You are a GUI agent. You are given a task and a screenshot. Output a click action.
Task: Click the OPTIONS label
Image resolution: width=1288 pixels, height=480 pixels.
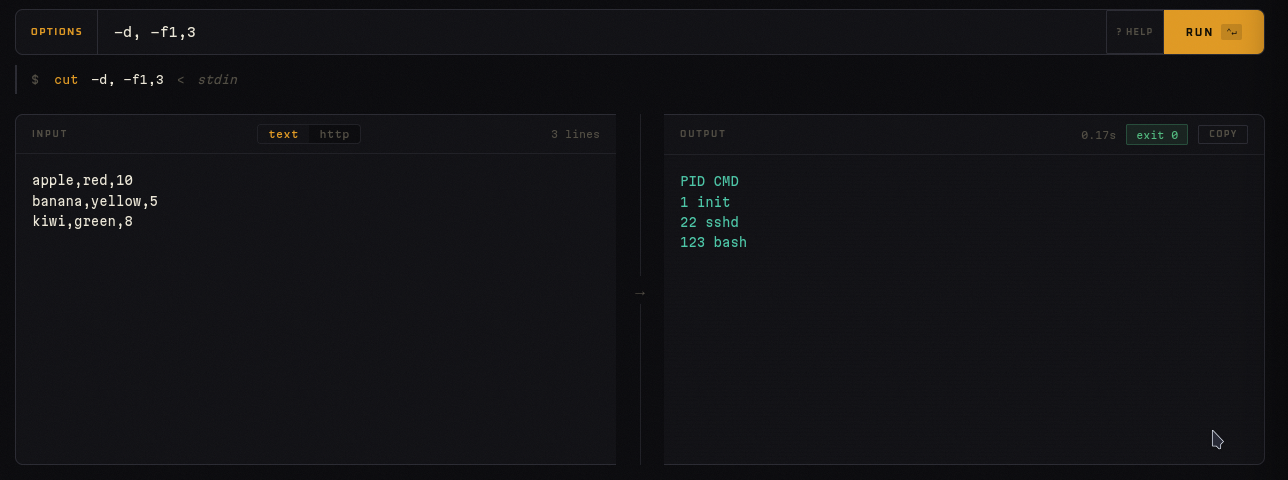coord(57,32)
